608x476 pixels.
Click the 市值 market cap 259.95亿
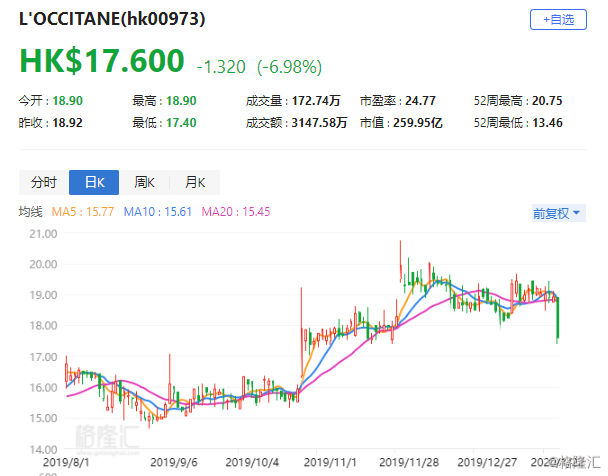click(418, 123)
